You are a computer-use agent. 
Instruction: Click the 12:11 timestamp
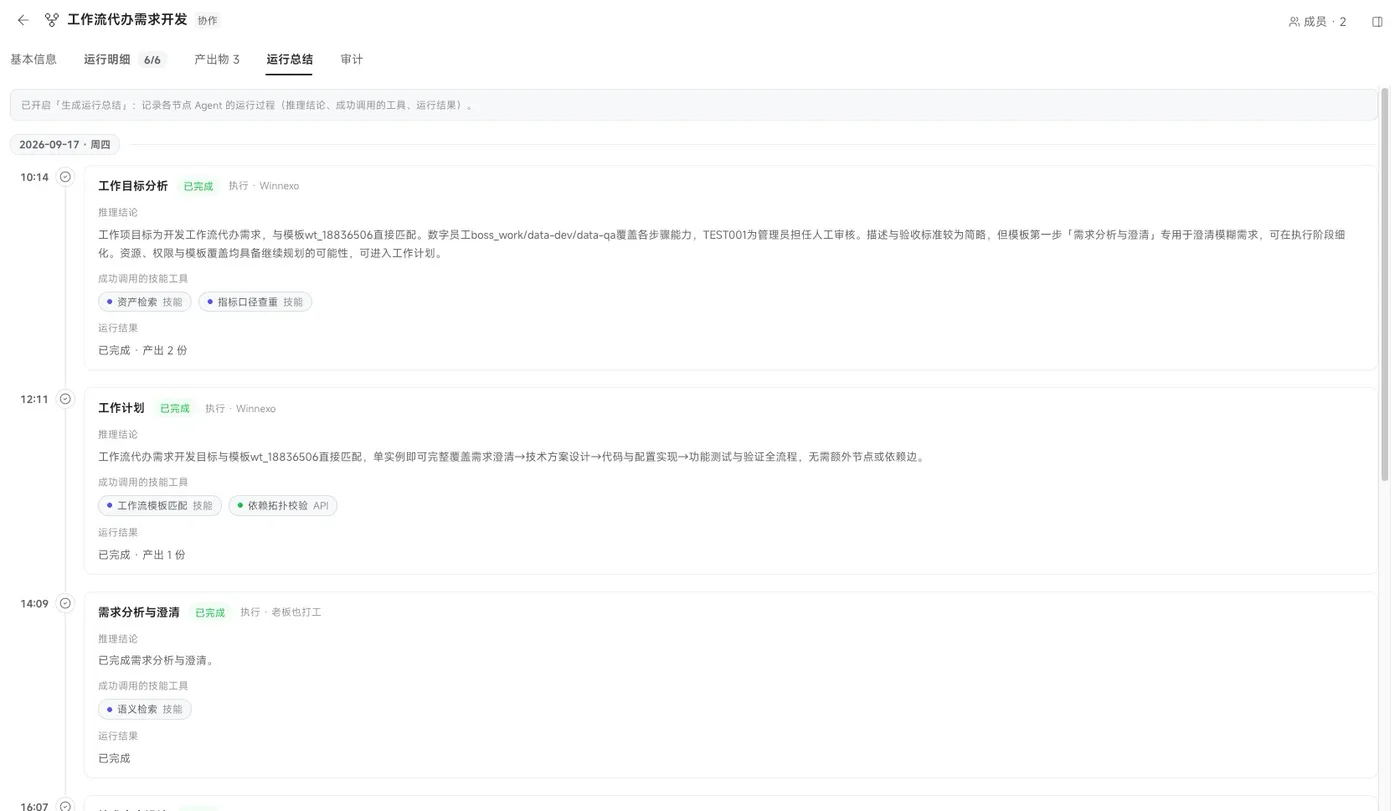(34, 399)
